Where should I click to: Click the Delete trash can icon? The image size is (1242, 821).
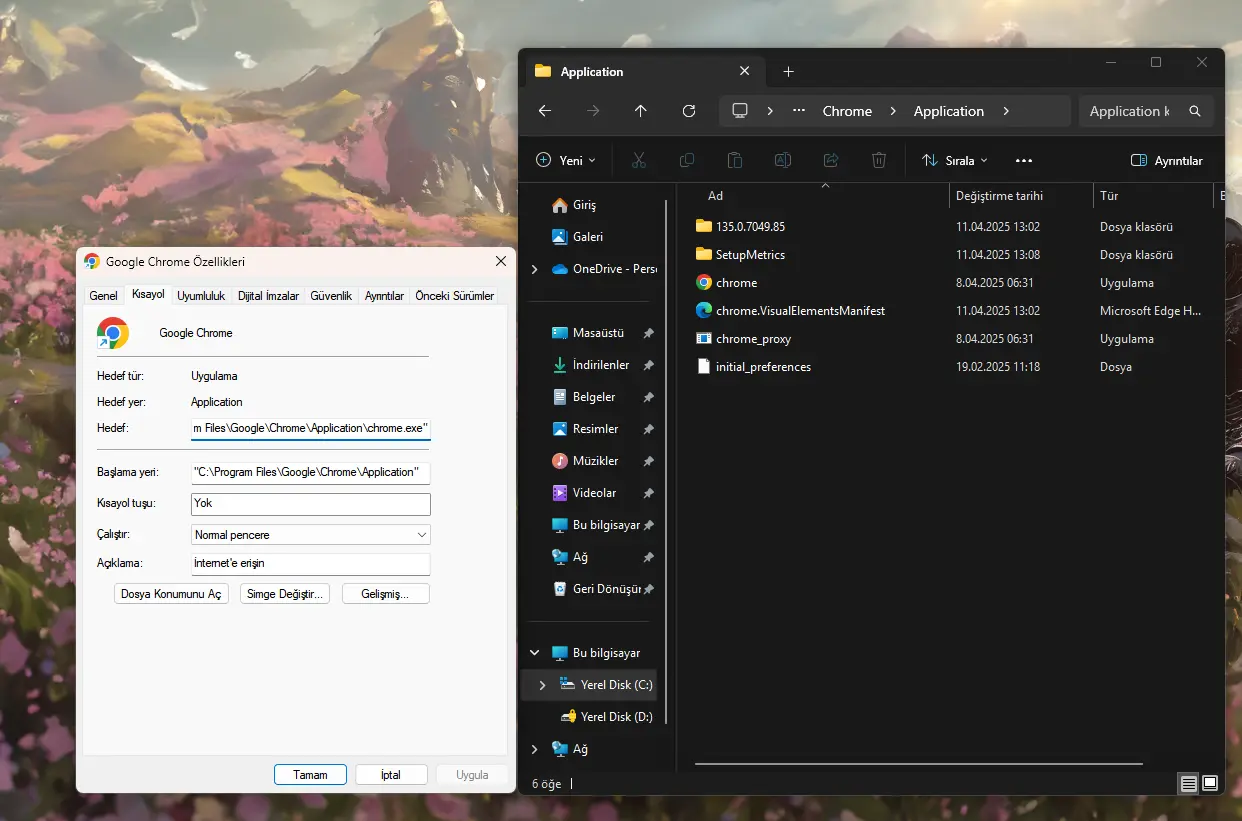878,160
